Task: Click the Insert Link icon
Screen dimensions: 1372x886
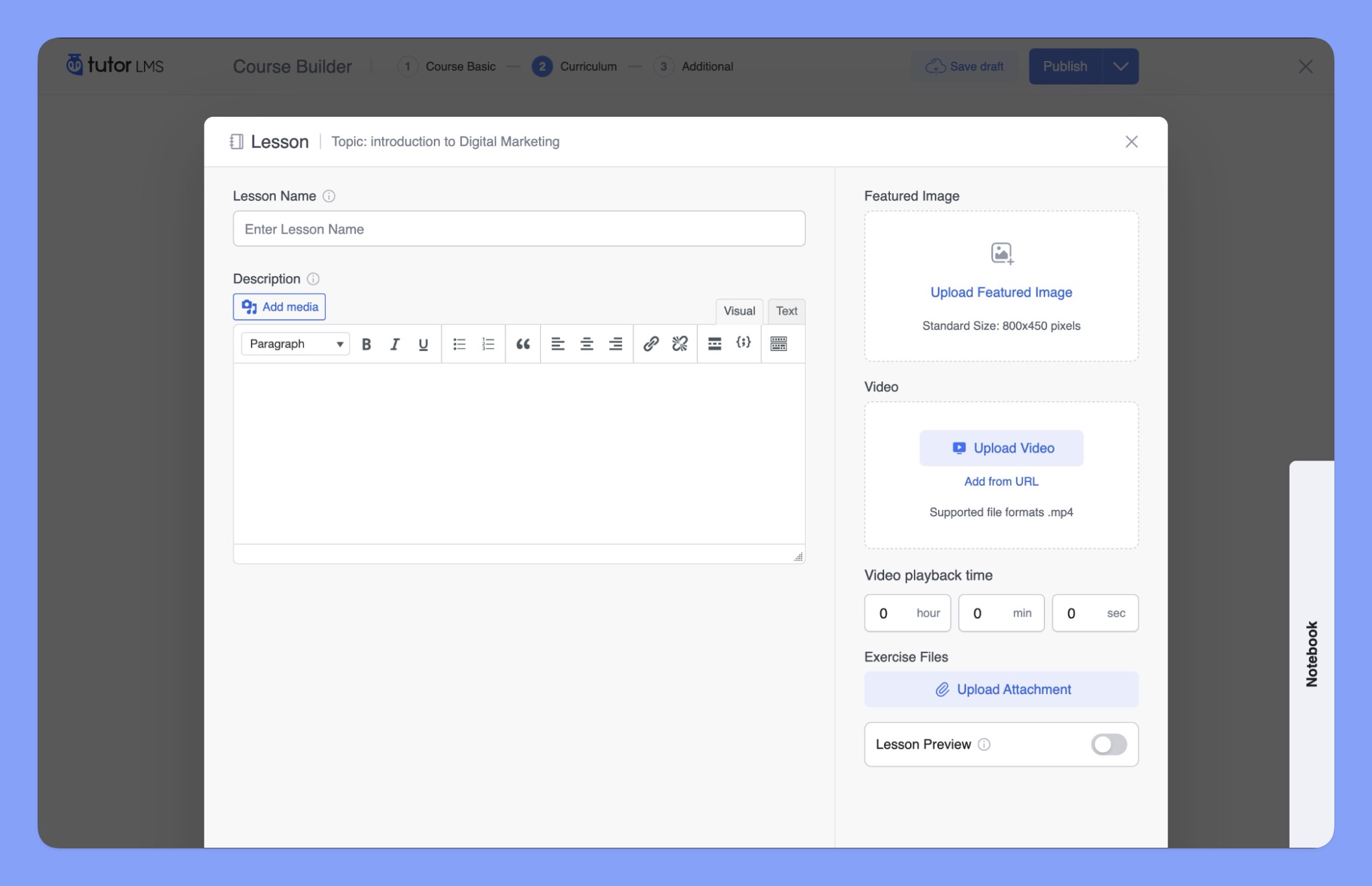Action: click(649, 343)
